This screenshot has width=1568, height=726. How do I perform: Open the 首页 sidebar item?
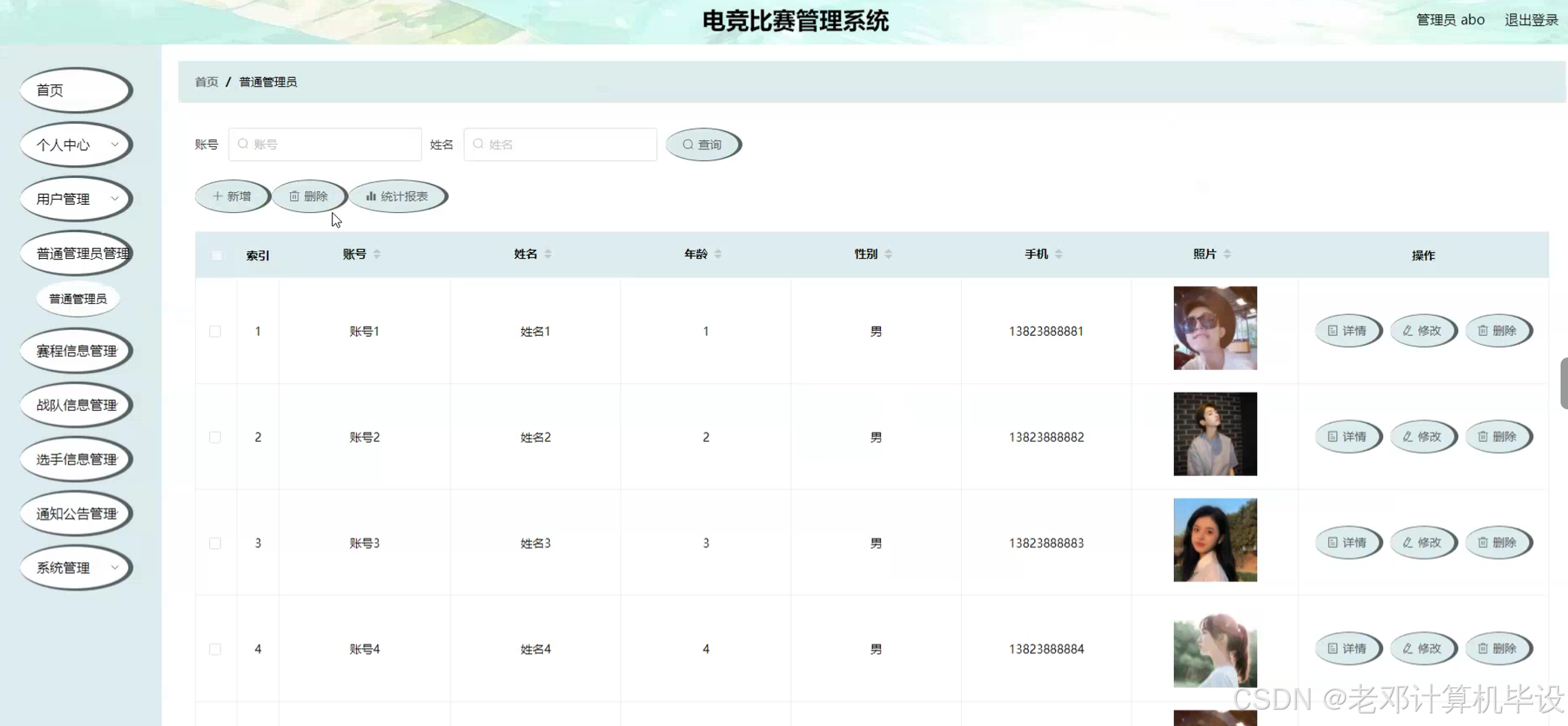coord(76,90)
